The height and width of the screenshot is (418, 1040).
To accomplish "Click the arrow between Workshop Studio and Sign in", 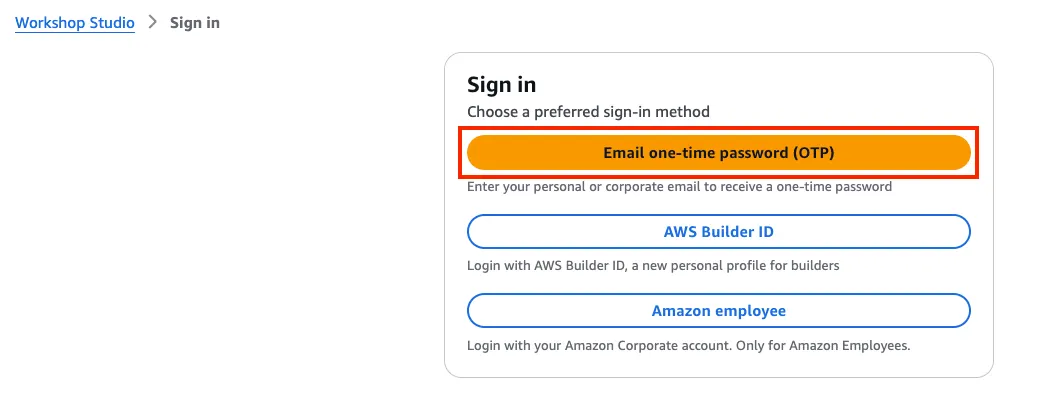I will (x=152, y=22).
